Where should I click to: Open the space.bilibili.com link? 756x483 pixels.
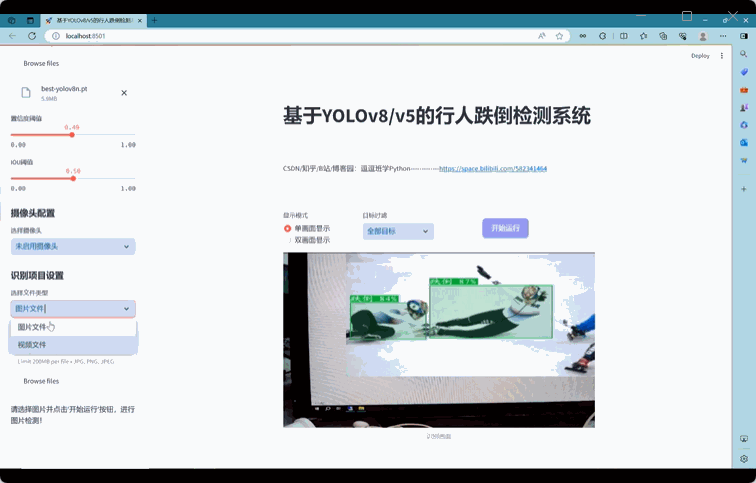pos(493,169)
